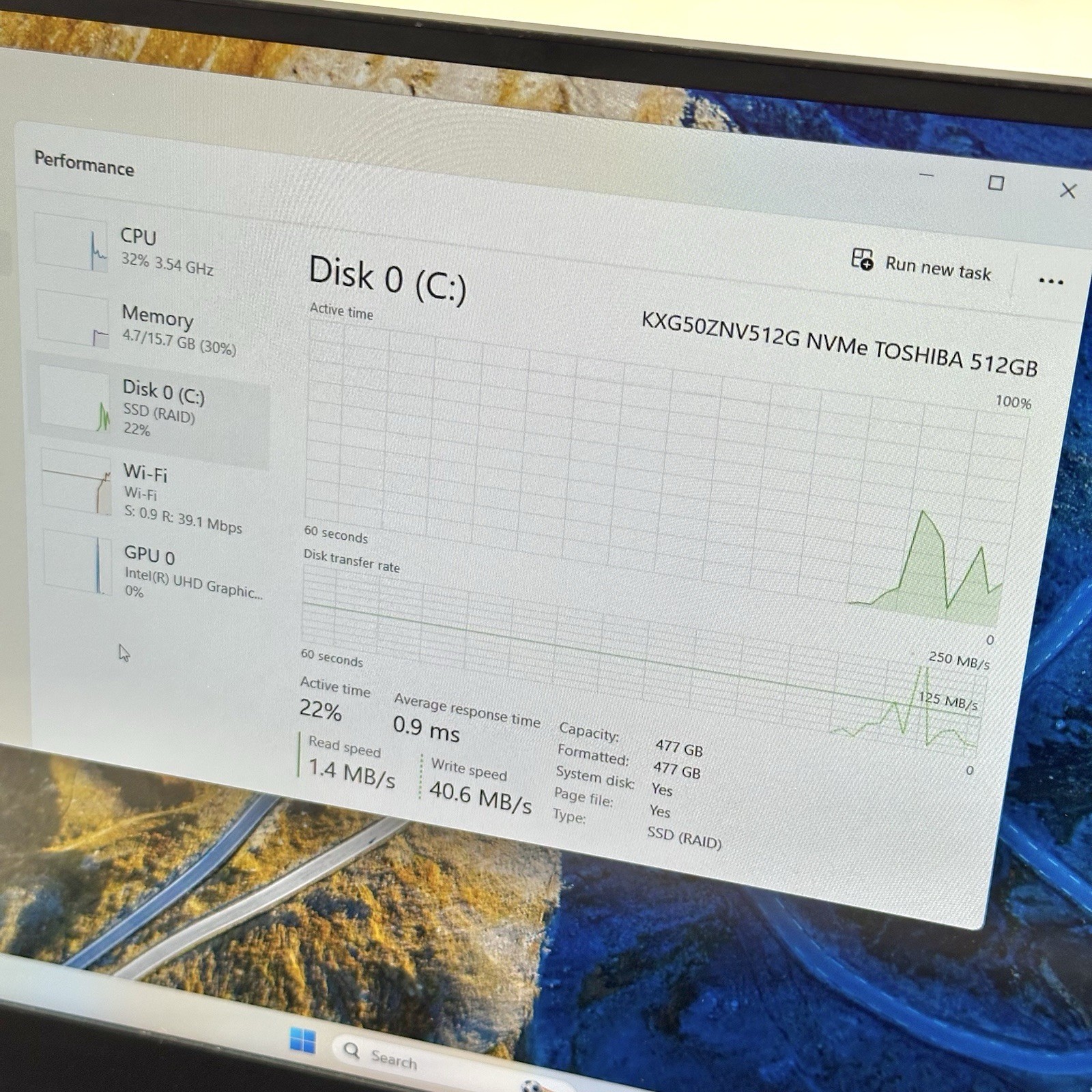1092x1092 pixels.
Task: Open the Windows Start button
Action: click(x=302, y=1041)
